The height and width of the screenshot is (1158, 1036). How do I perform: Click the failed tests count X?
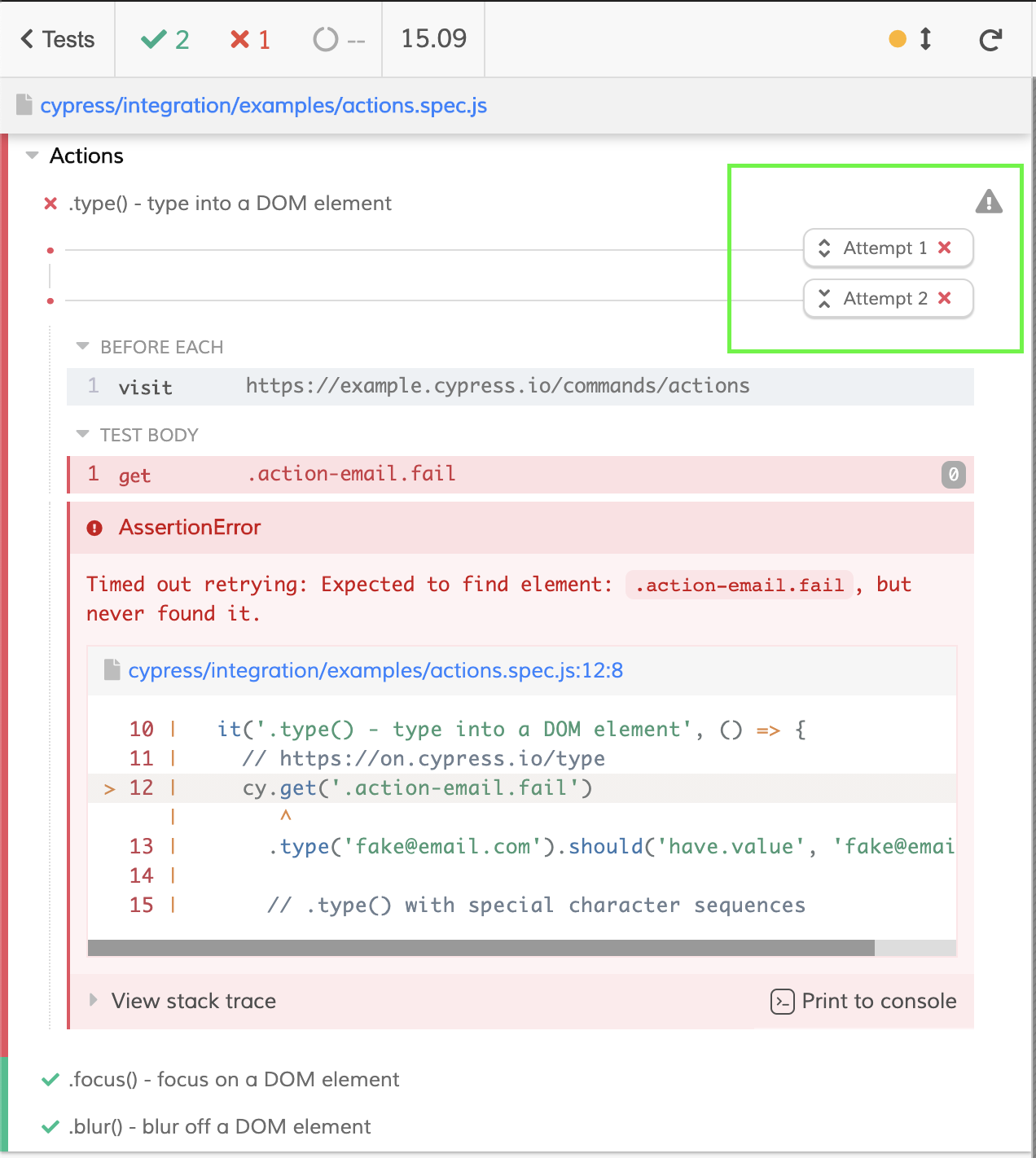click(x=239, y=39)
